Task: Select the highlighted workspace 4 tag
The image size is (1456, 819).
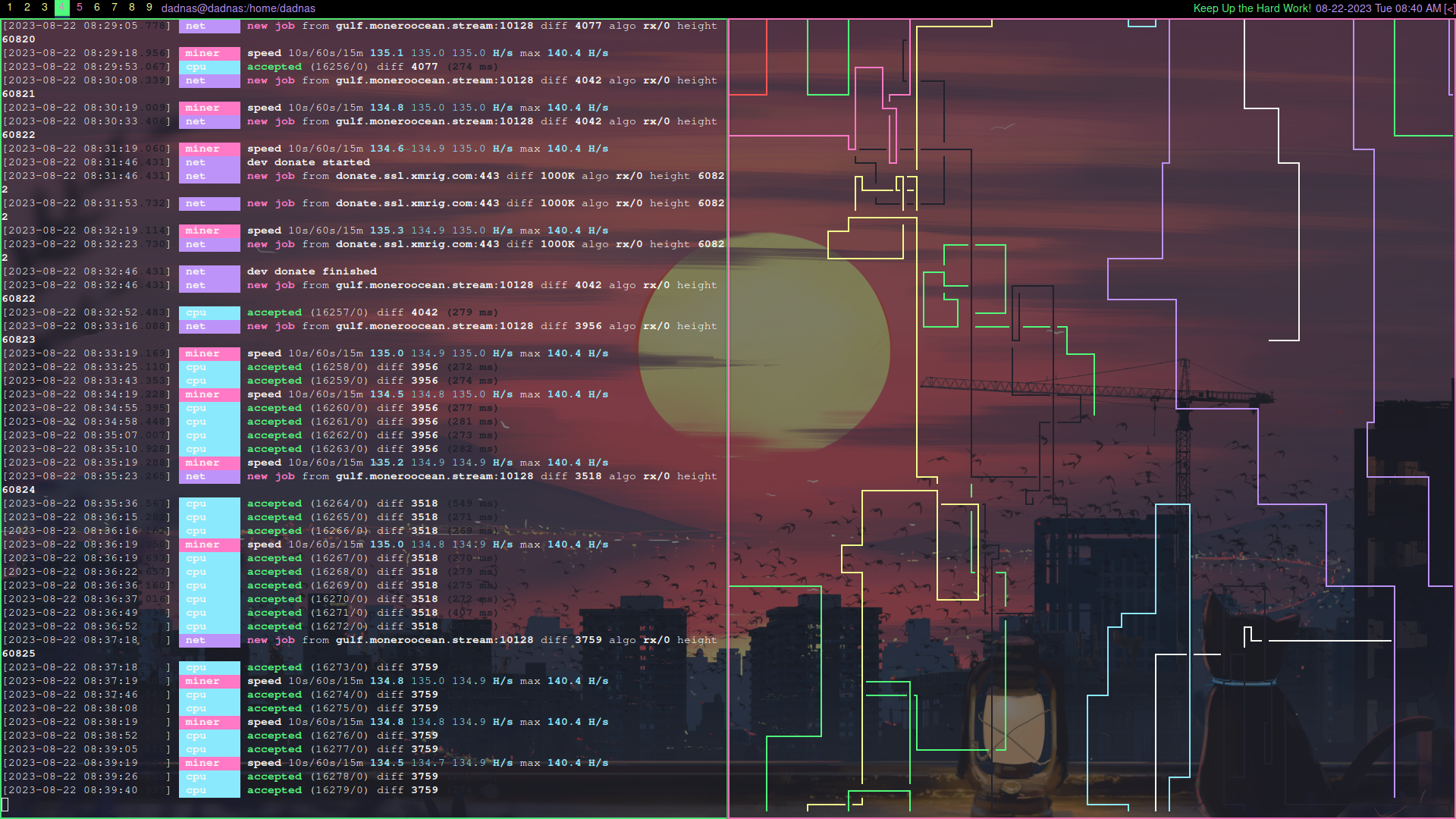Action: click(62, 8)
